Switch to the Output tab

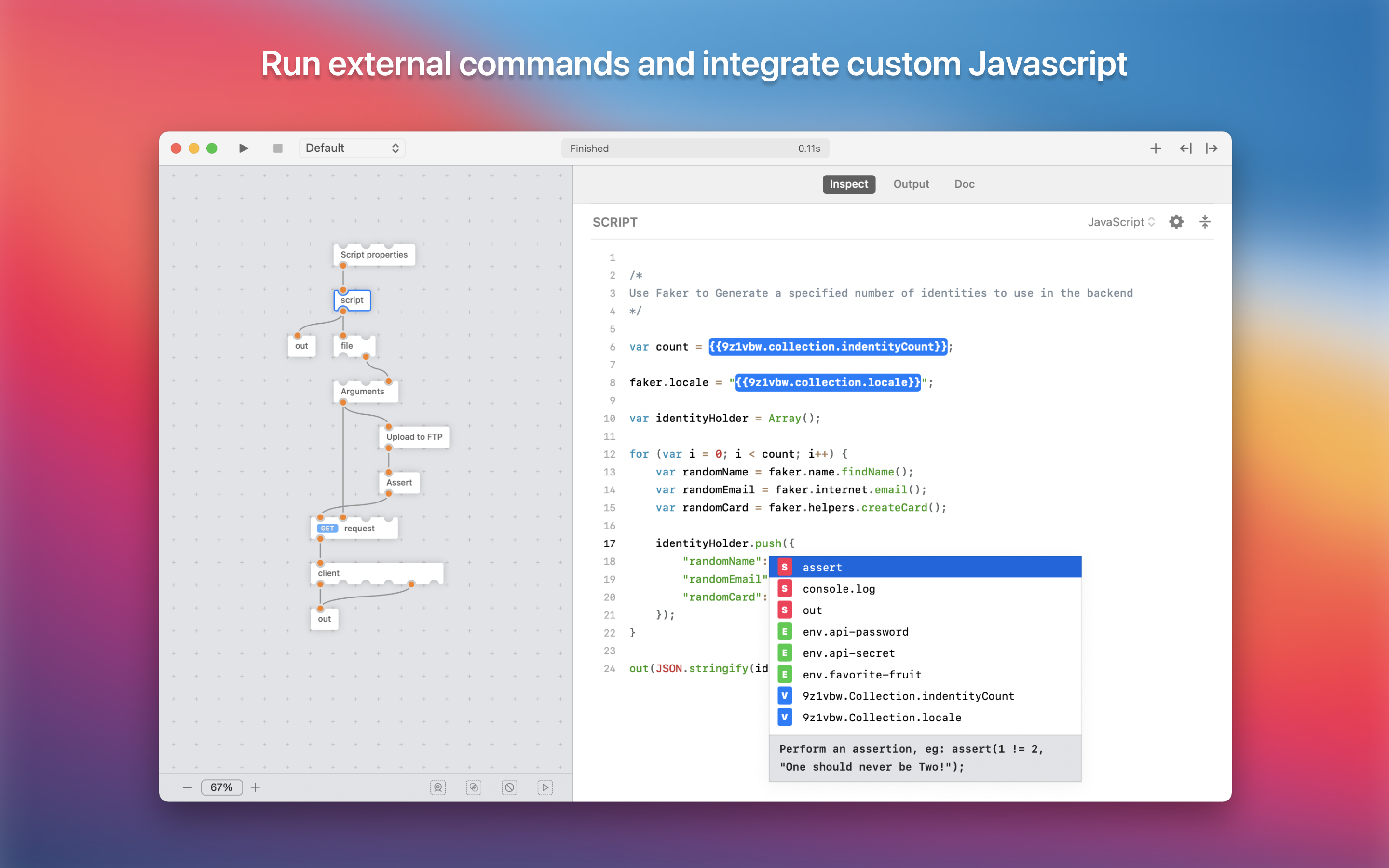911,184
